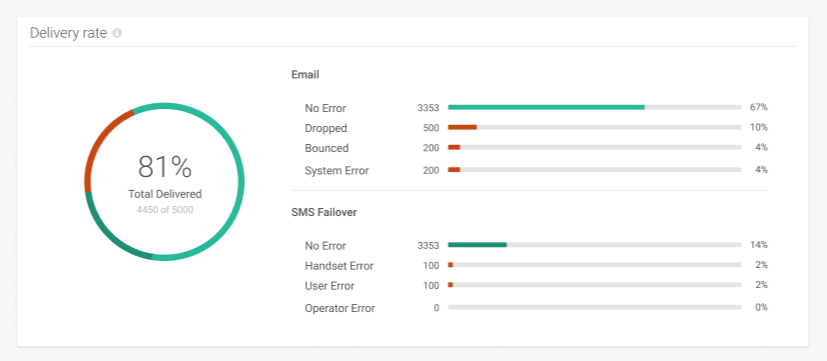Click the Handset Error row label

[339, 266]
